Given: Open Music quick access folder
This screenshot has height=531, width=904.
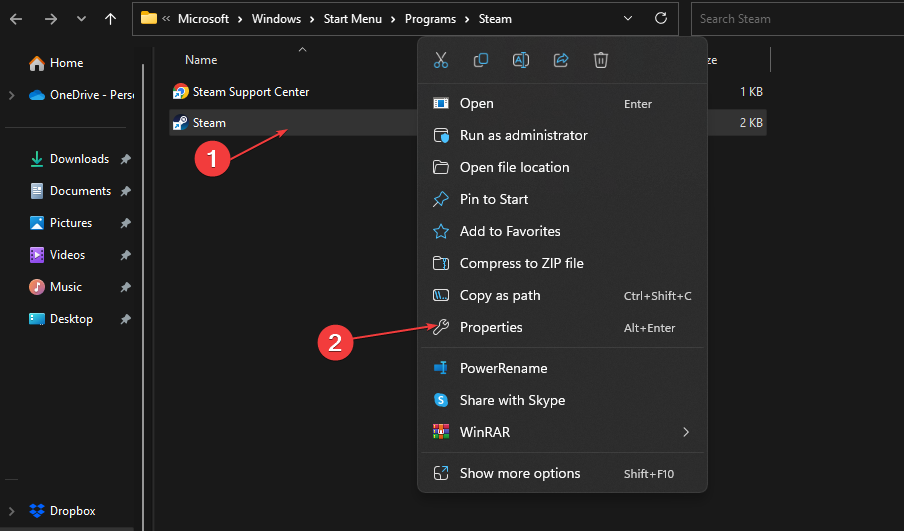Looking at the screenshot, I should click(55, 287).
